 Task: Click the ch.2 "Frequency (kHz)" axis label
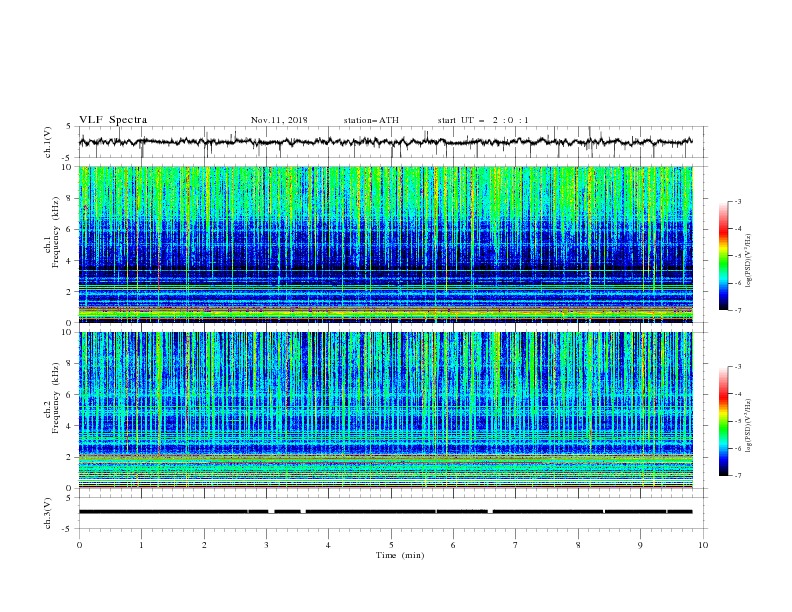pyautogui.click(x=56, y=398)
